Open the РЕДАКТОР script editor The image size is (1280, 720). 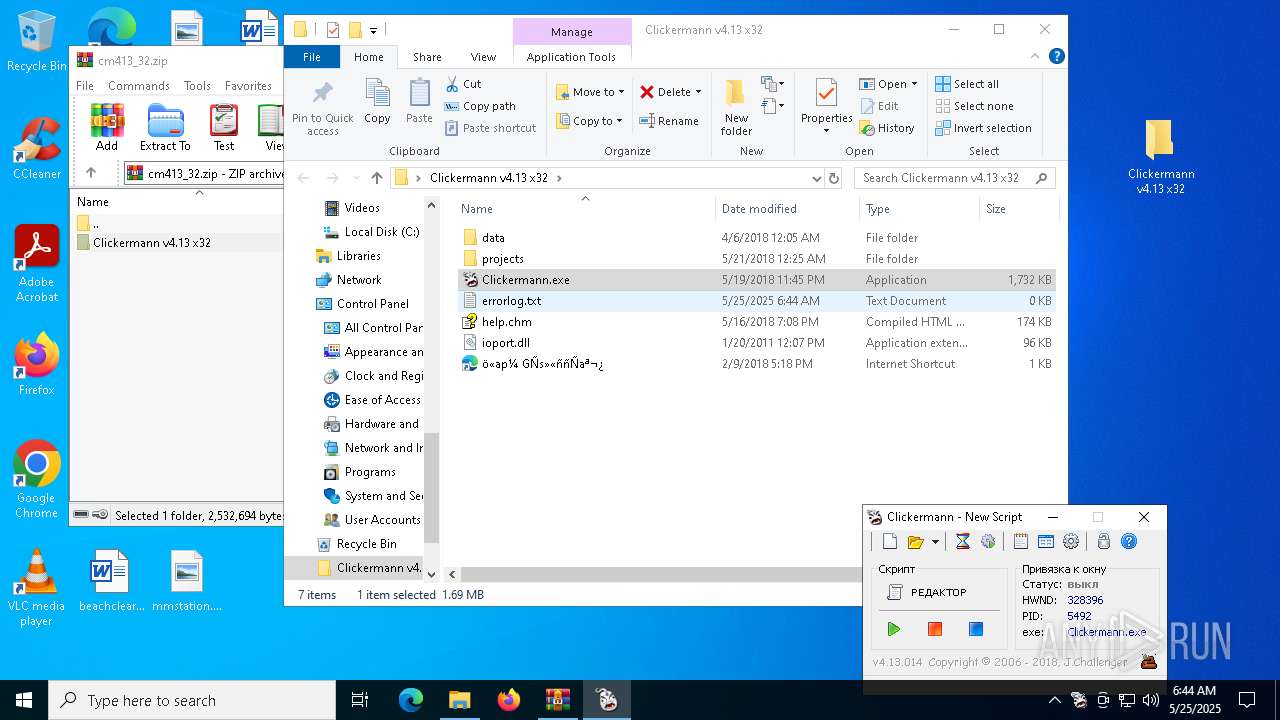(939, 593)
